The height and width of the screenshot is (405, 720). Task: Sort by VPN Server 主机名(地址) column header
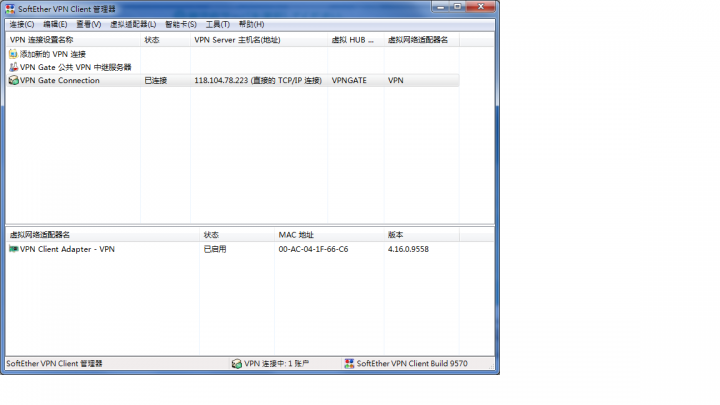[259, 40]
